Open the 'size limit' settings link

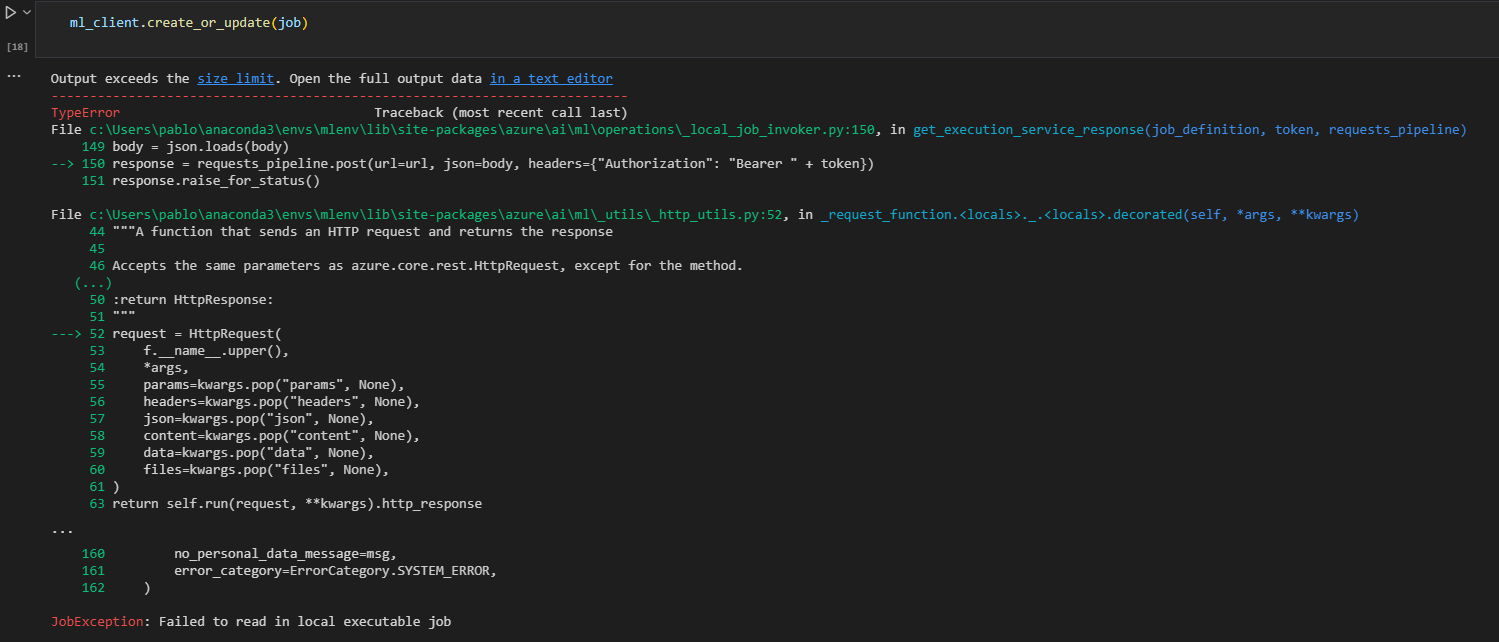coord(235,78)
